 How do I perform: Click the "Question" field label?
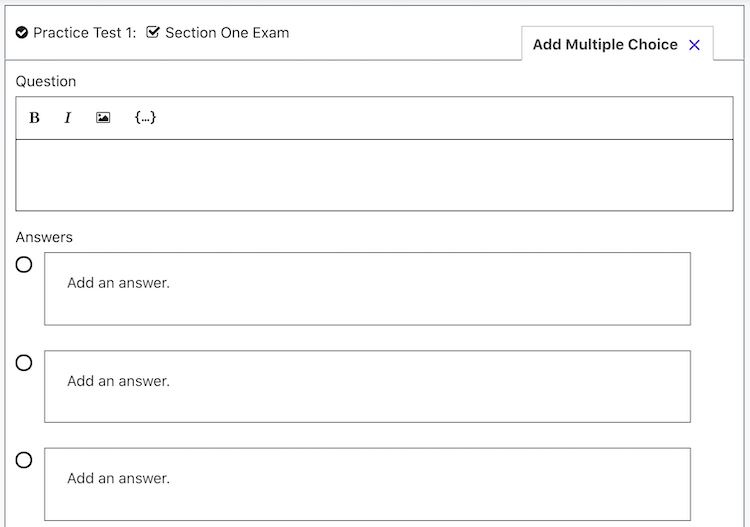tap(46, 81)
